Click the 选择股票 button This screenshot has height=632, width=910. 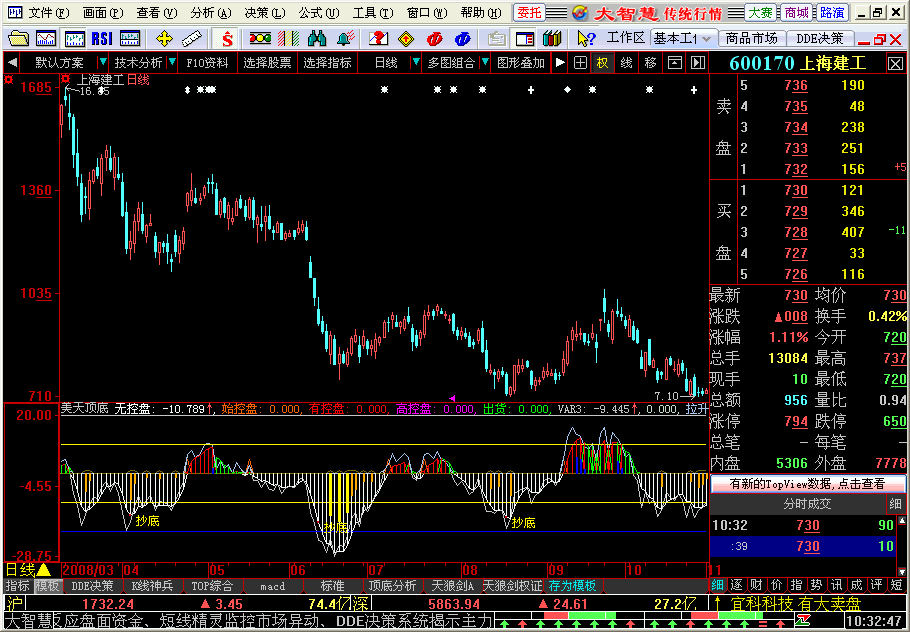267,63
